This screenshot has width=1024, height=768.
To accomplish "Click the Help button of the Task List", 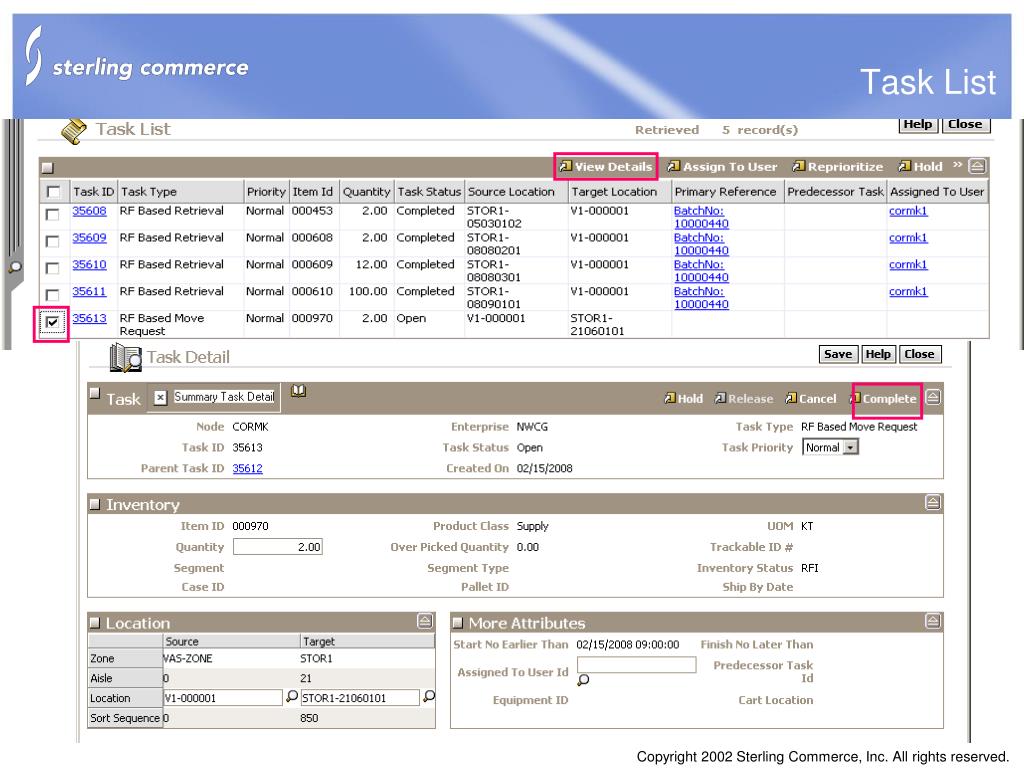I will point(918,124).
